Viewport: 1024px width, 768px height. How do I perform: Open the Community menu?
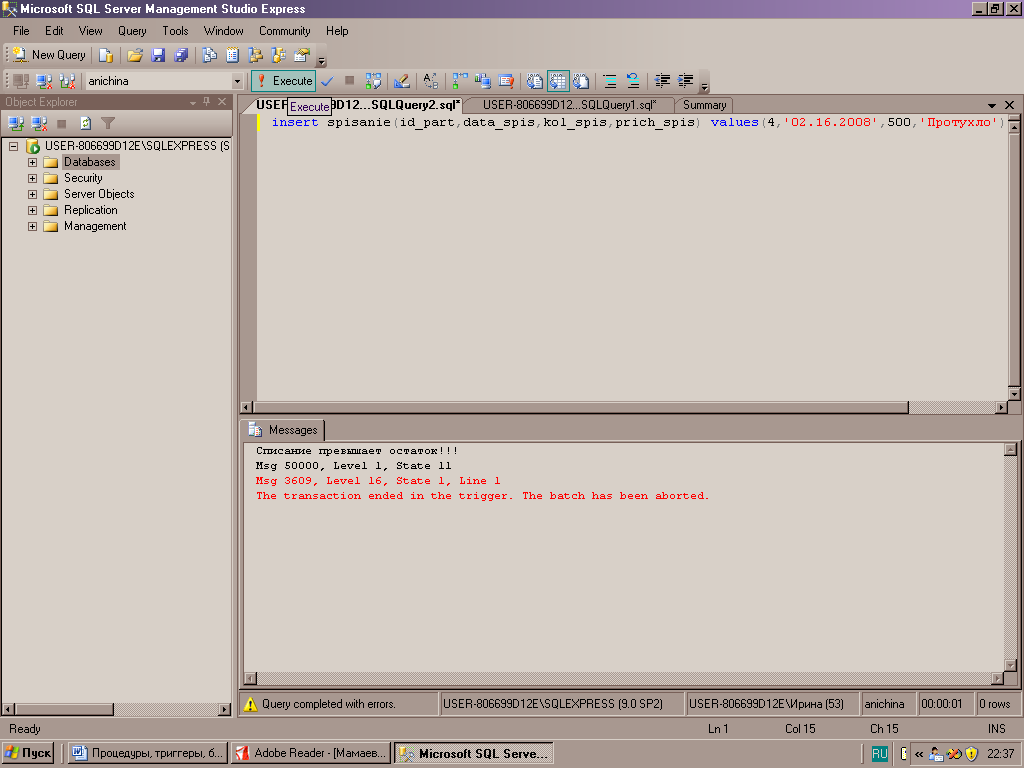coord(284,31)
